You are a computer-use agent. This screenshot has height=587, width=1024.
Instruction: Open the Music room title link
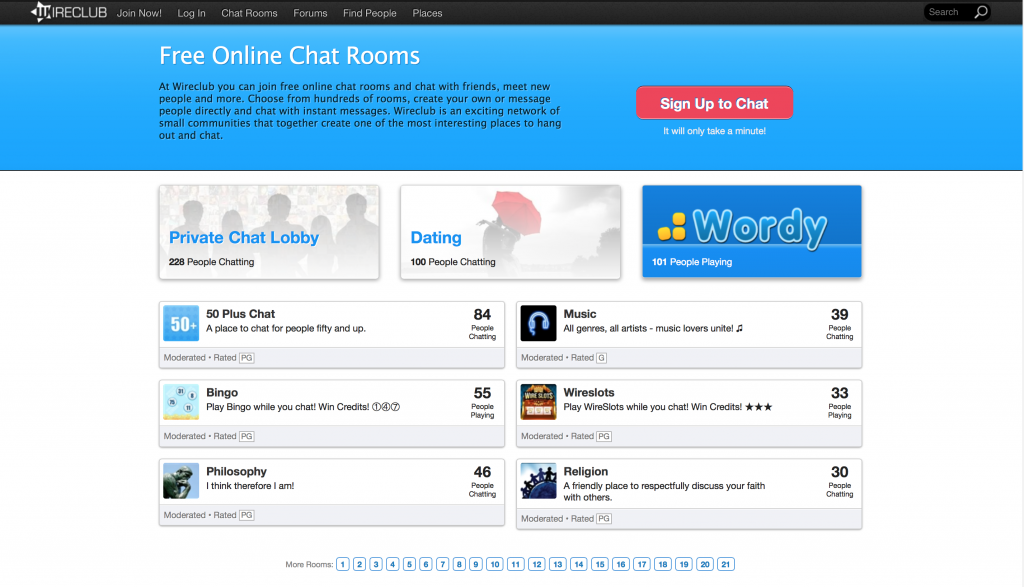[580, 314]
